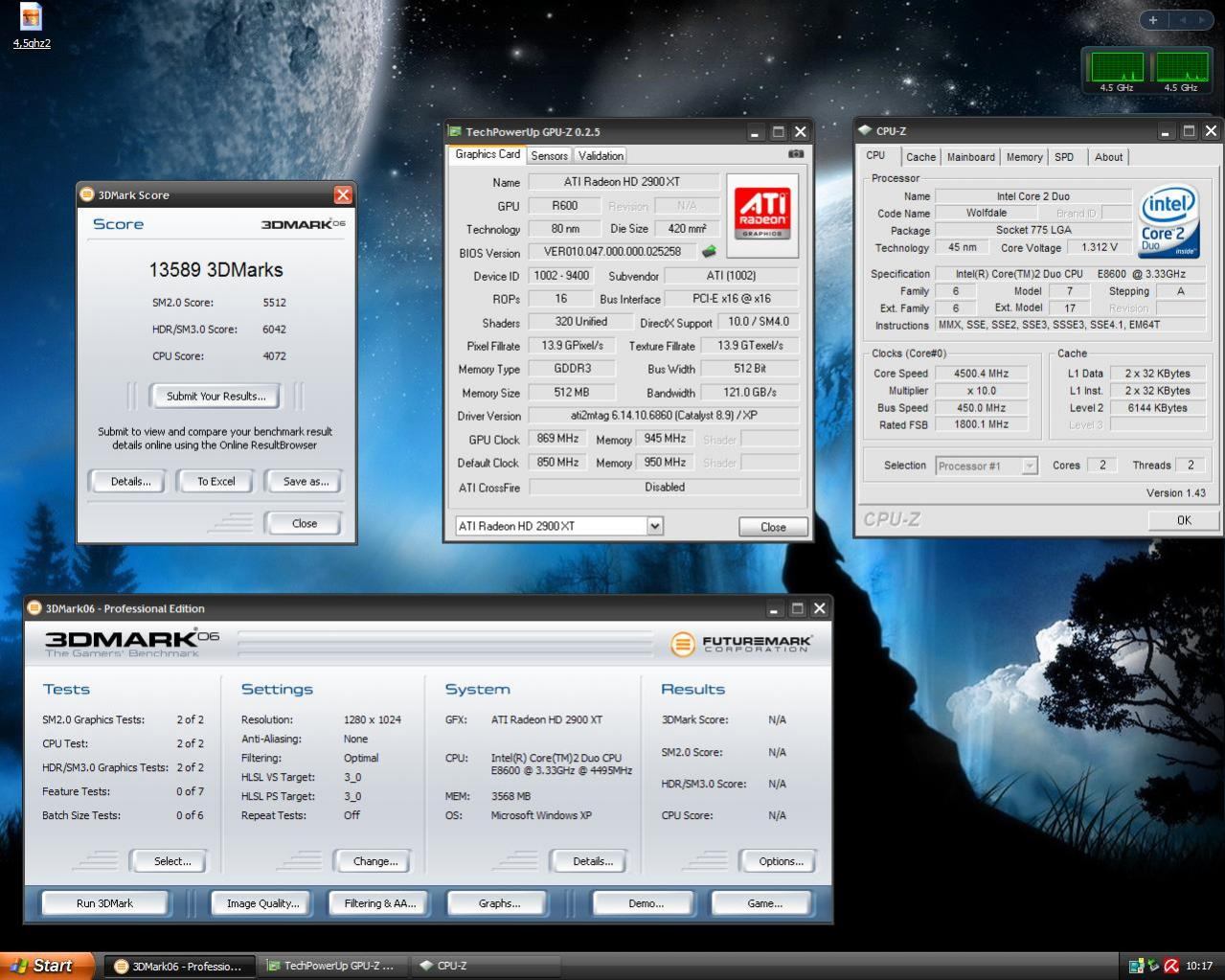Screen dimensions: 1225x980
Task: Click the 3DMark06 main window title icon
Action: pyautogui.click(x=35, y=608)
